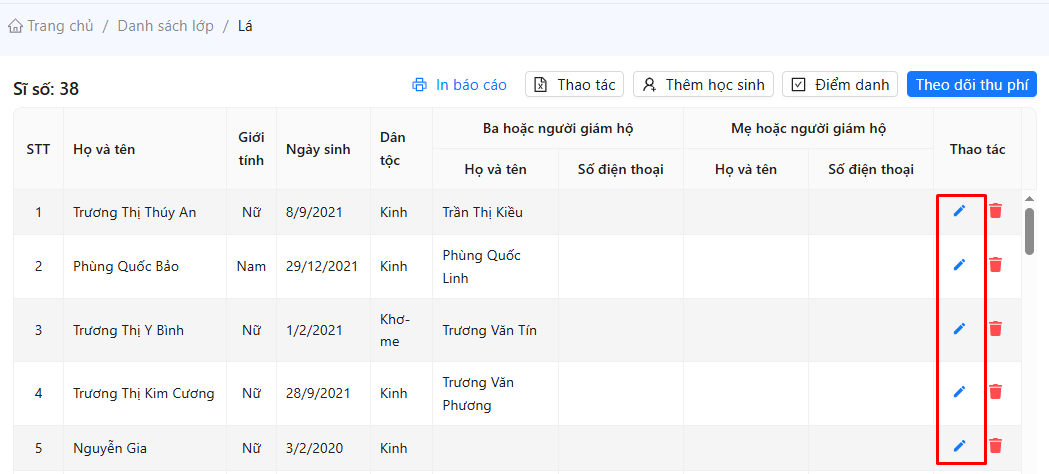
Task: Edit the Nguyễn Gia student row
Action: point(959,446)
